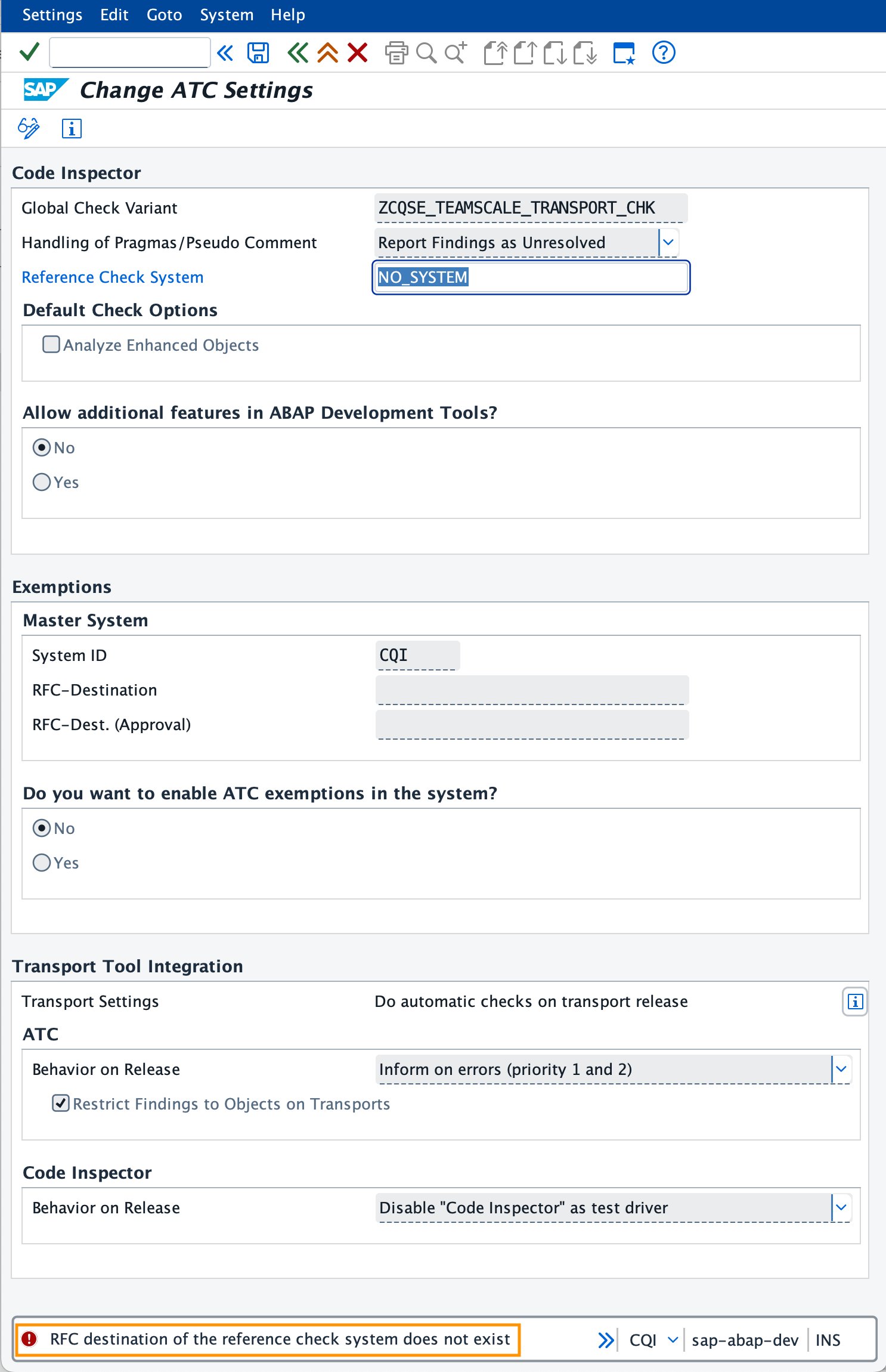Open the Help question mark icon

[664, 52]
